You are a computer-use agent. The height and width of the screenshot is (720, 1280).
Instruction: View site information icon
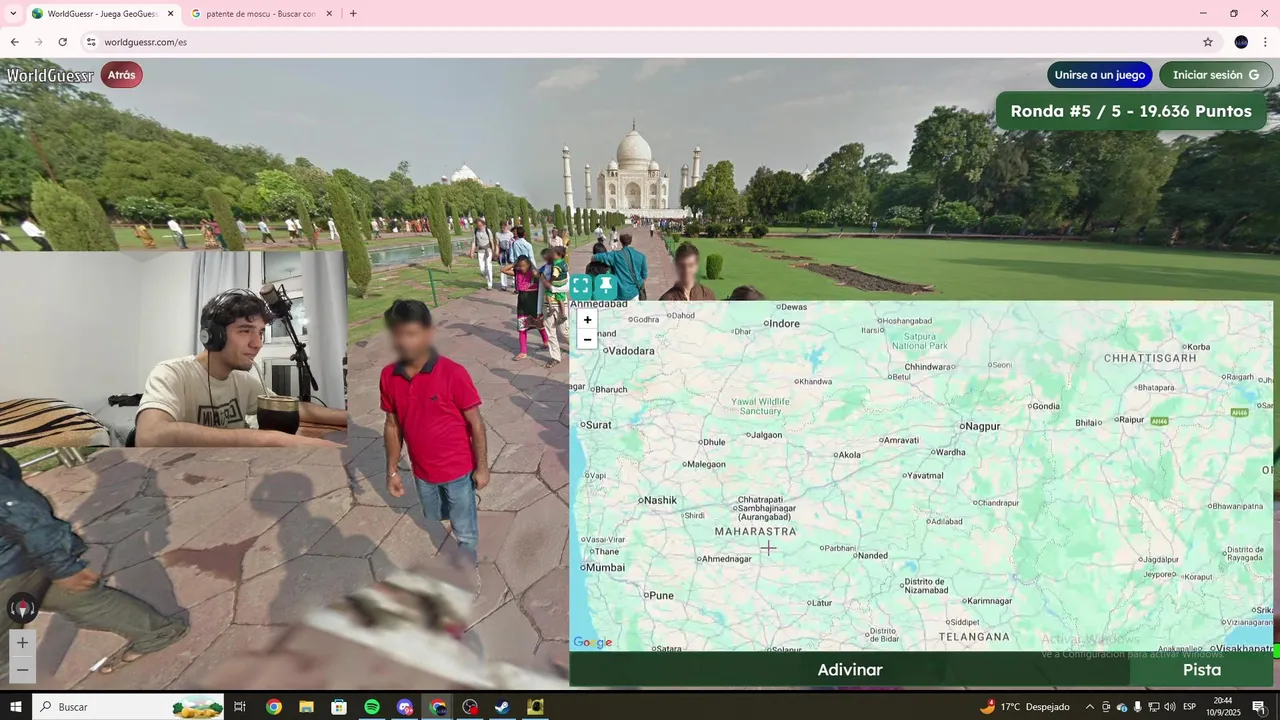[x=91, y=42]
